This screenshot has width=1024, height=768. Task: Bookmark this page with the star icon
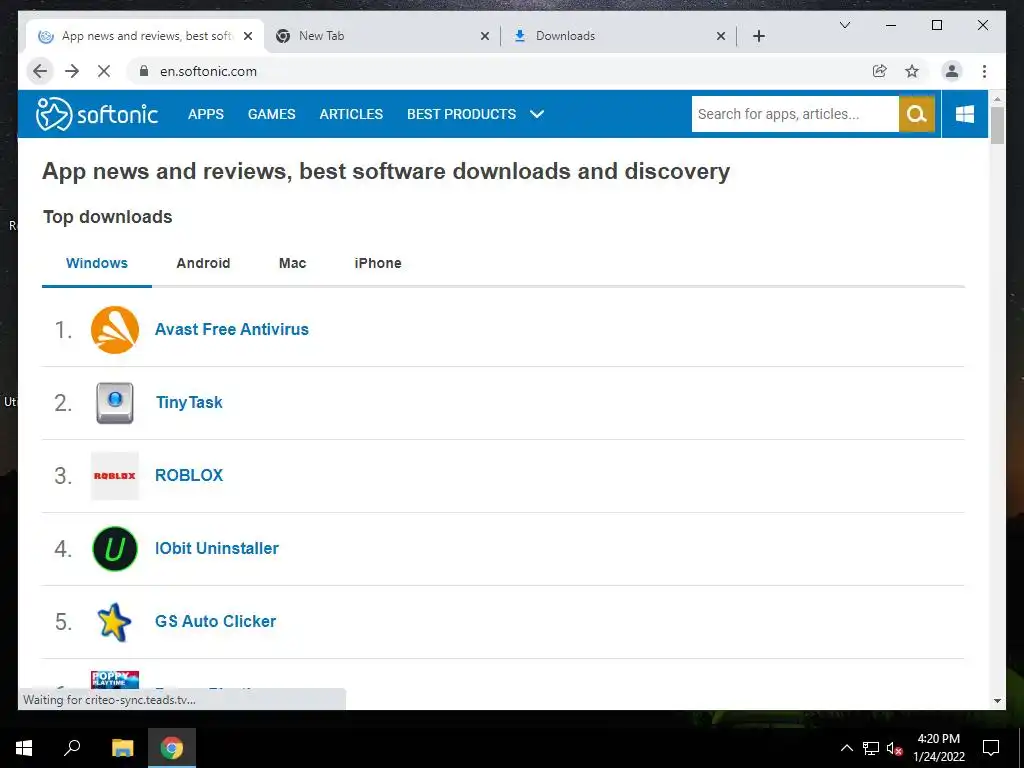click(x=912, y=71)
